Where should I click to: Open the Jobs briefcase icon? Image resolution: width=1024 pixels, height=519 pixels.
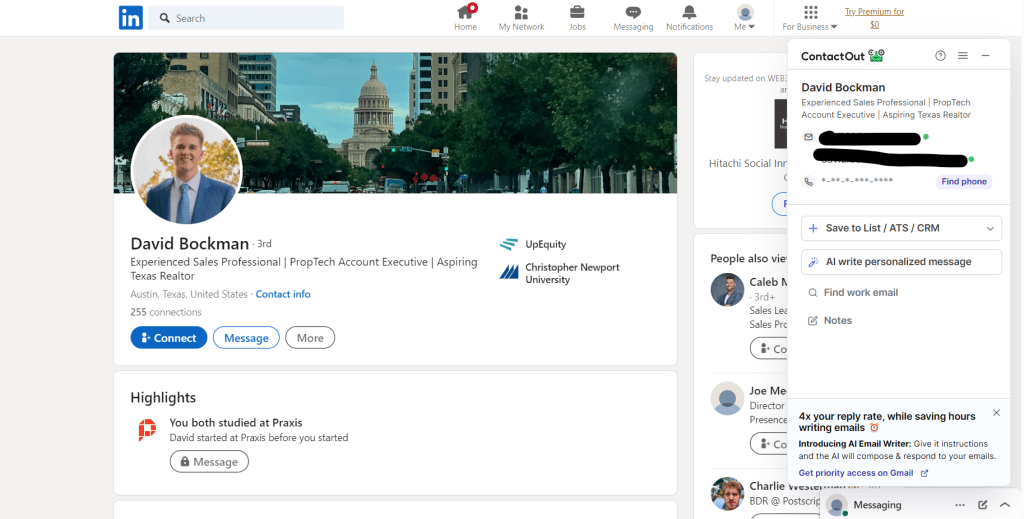[x=577, y=13]
